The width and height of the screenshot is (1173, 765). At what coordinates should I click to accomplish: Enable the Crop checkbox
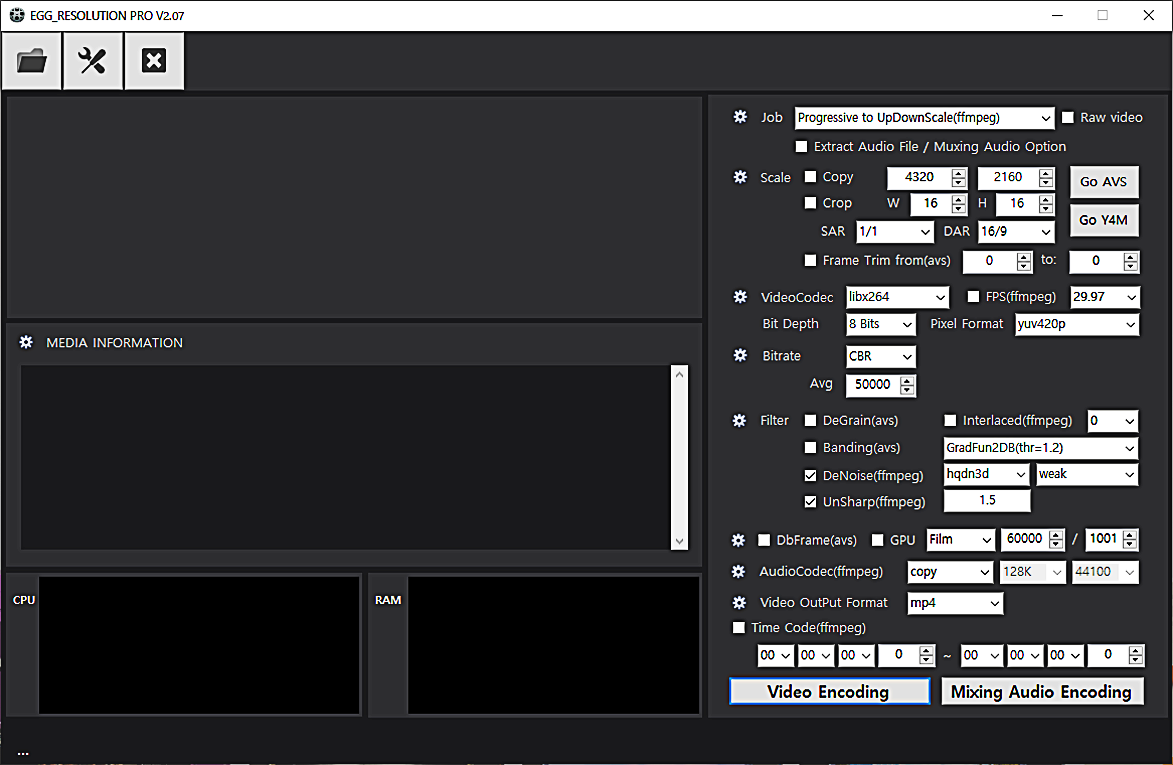click(810, 203)
